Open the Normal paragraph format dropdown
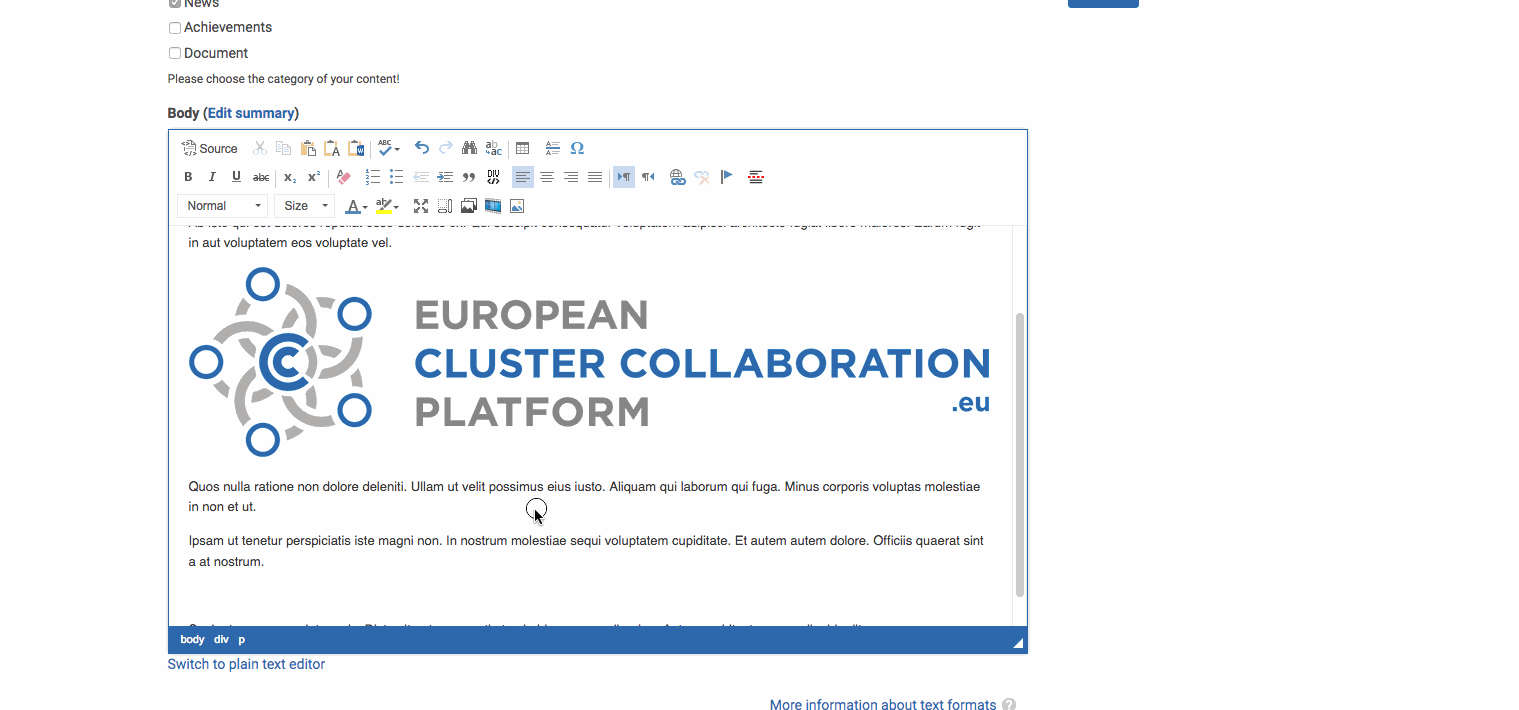The width and height of the screenshot is (1519, 710). (x=223, y=206)
